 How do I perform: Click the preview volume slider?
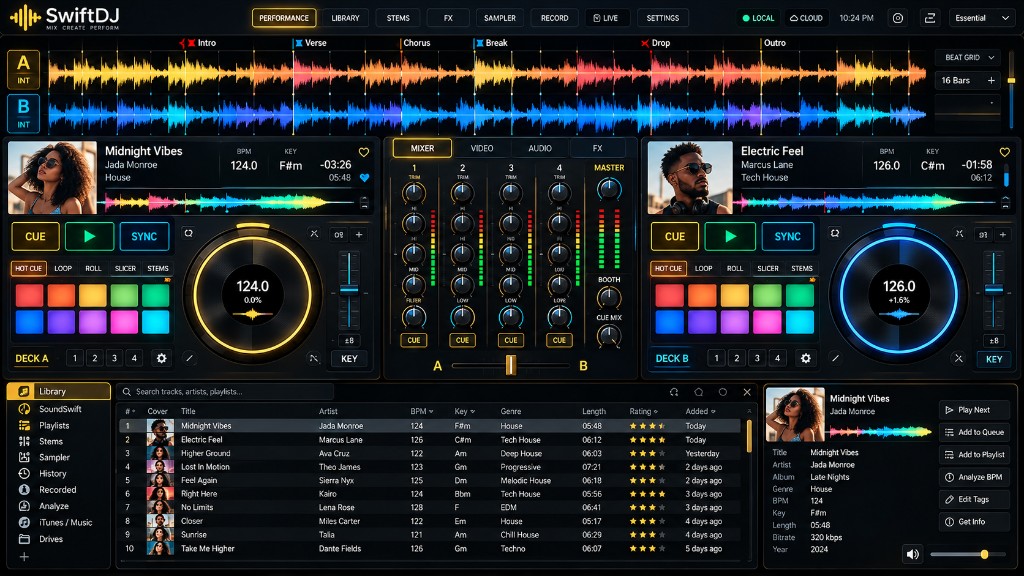click(x=968, y=554)
